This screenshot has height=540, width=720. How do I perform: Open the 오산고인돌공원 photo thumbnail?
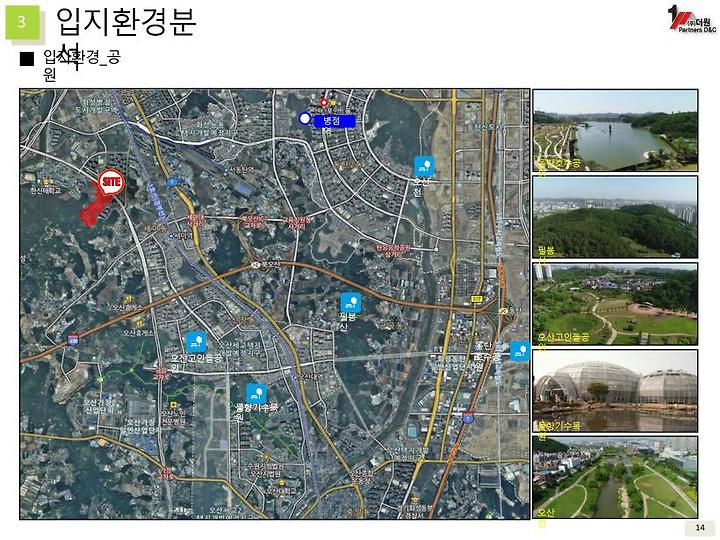[615, 304]
